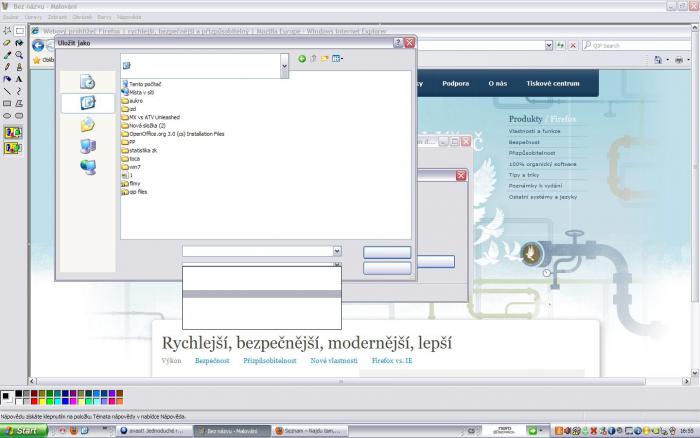Click the My Documents folder icon in sidebar
This screenshot has height=438, width=700.
(88, 125)
